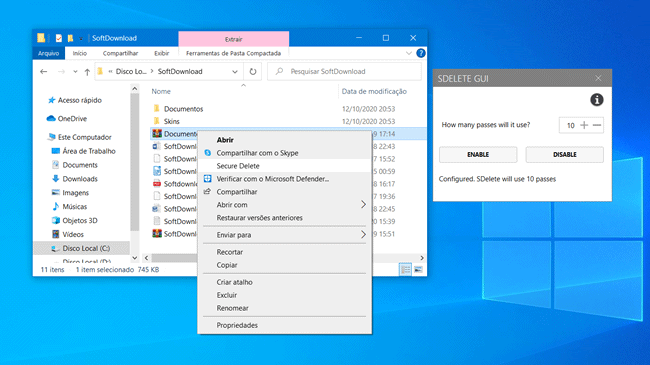650x365 pixels.
Task: Go forward with the right arrow
Action: (x=61, y=71)
